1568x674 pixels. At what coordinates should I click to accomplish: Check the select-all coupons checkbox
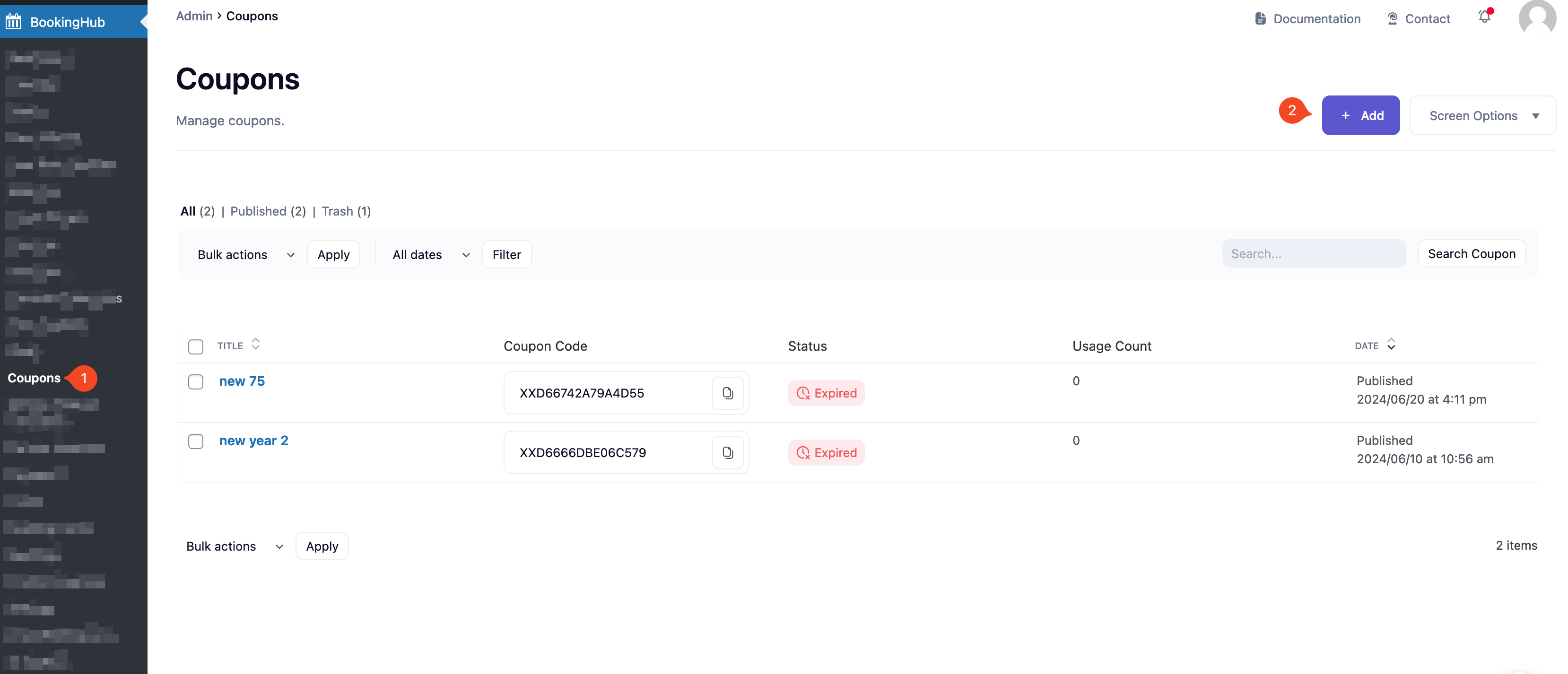tap(195, 347)
